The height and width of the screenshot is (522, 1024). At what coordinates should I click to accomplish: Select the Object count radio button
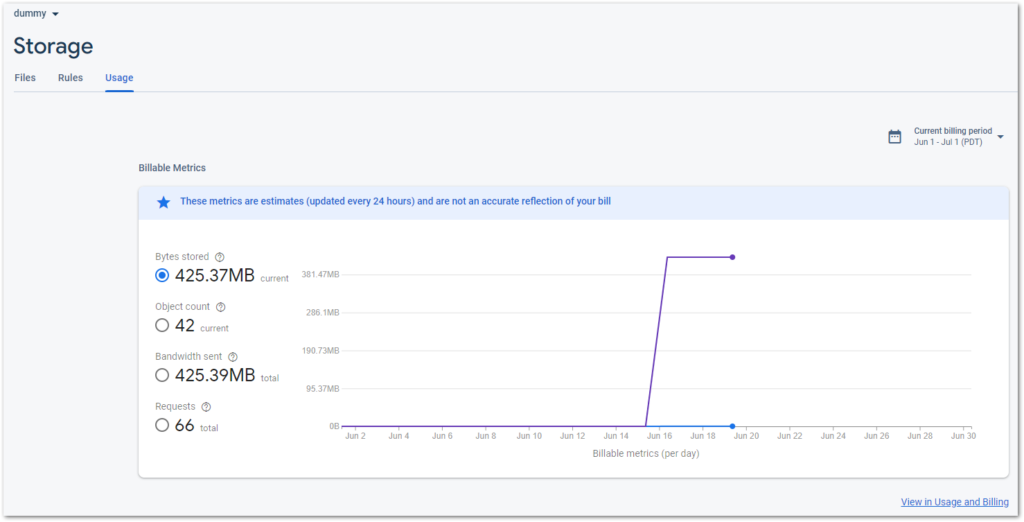pyautogui.click(x=162, y=325)
